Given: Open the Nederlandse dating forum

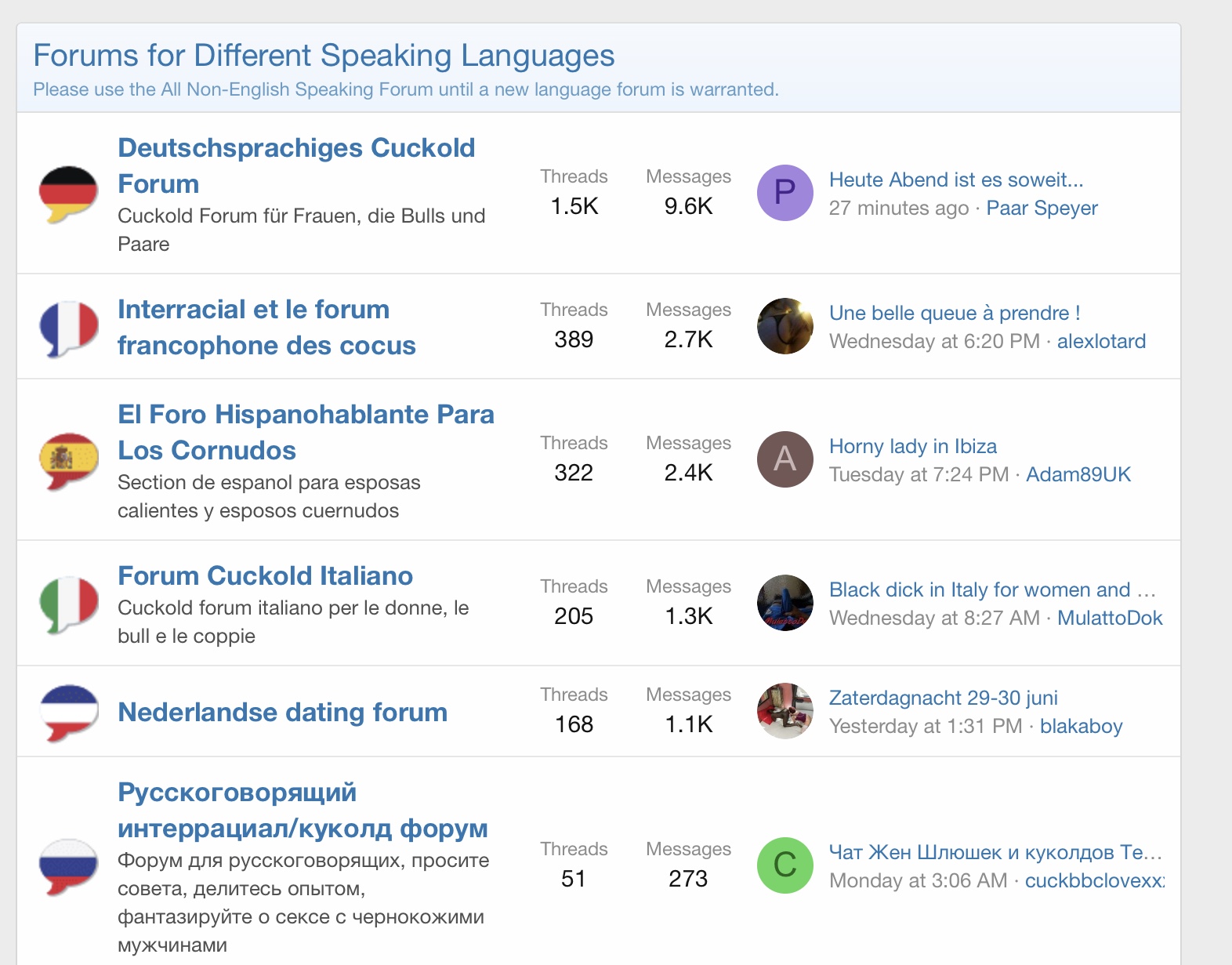Looking at the screenshot, I should (282, 712).
